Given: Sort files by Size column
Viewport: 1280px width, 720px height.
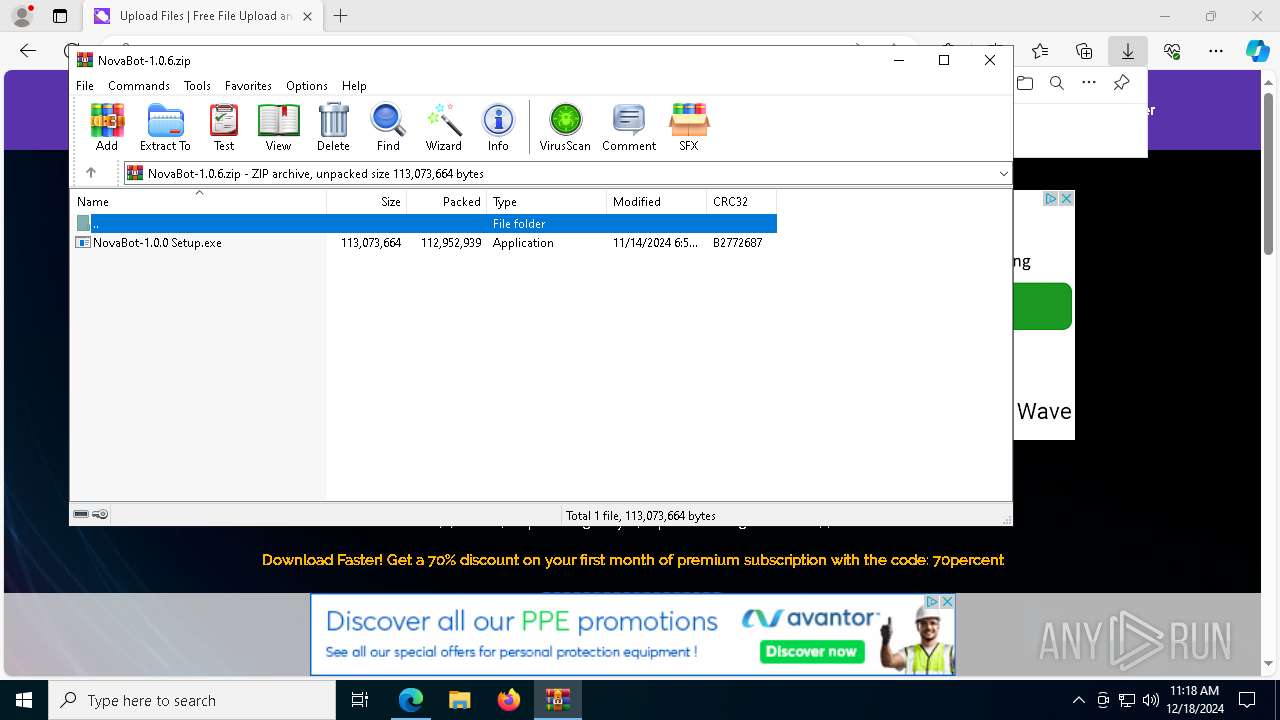Looking at the screenshot, I should 367,202.
